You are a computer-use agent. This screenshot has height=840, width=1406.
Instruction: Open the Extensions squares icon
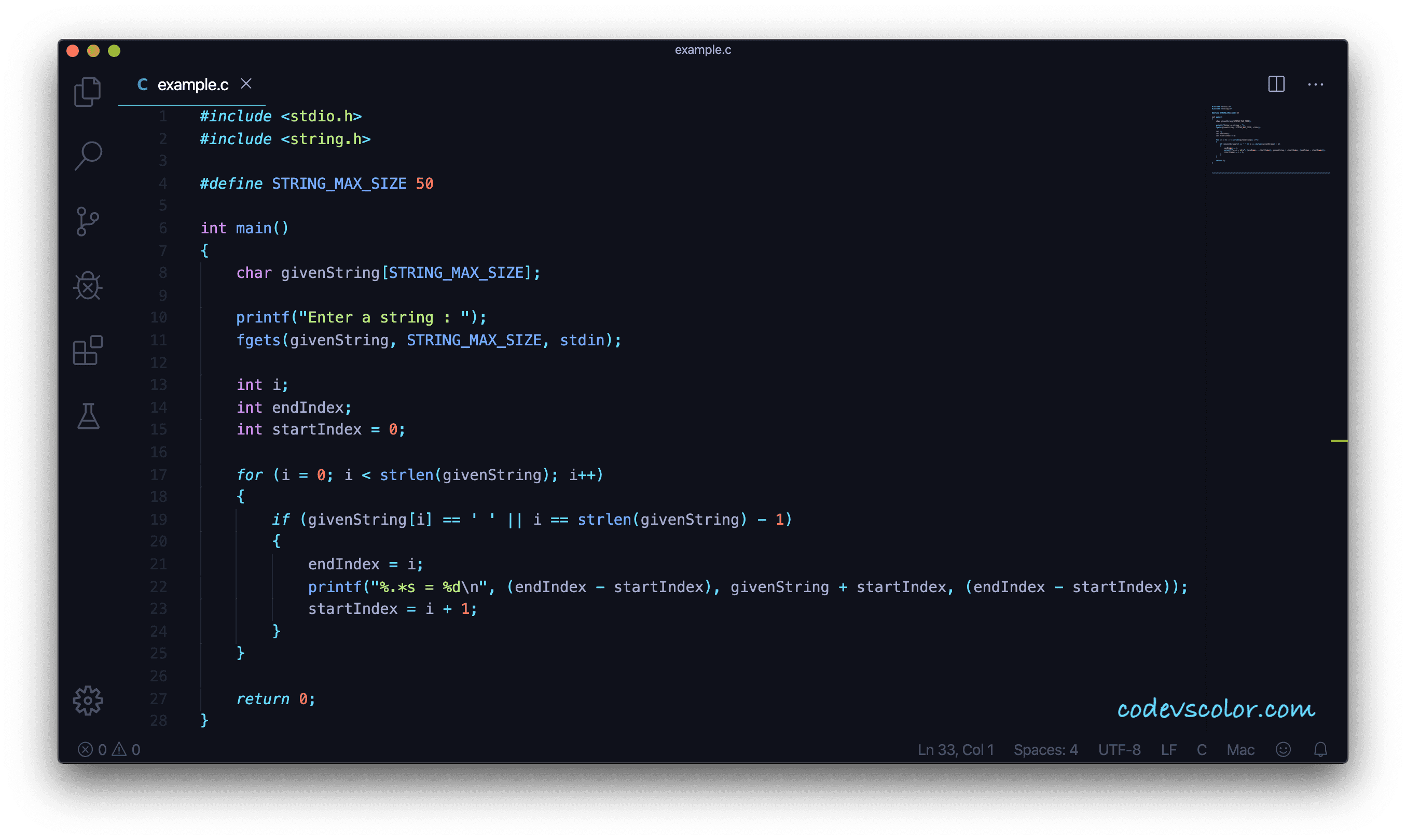point(88,351)
